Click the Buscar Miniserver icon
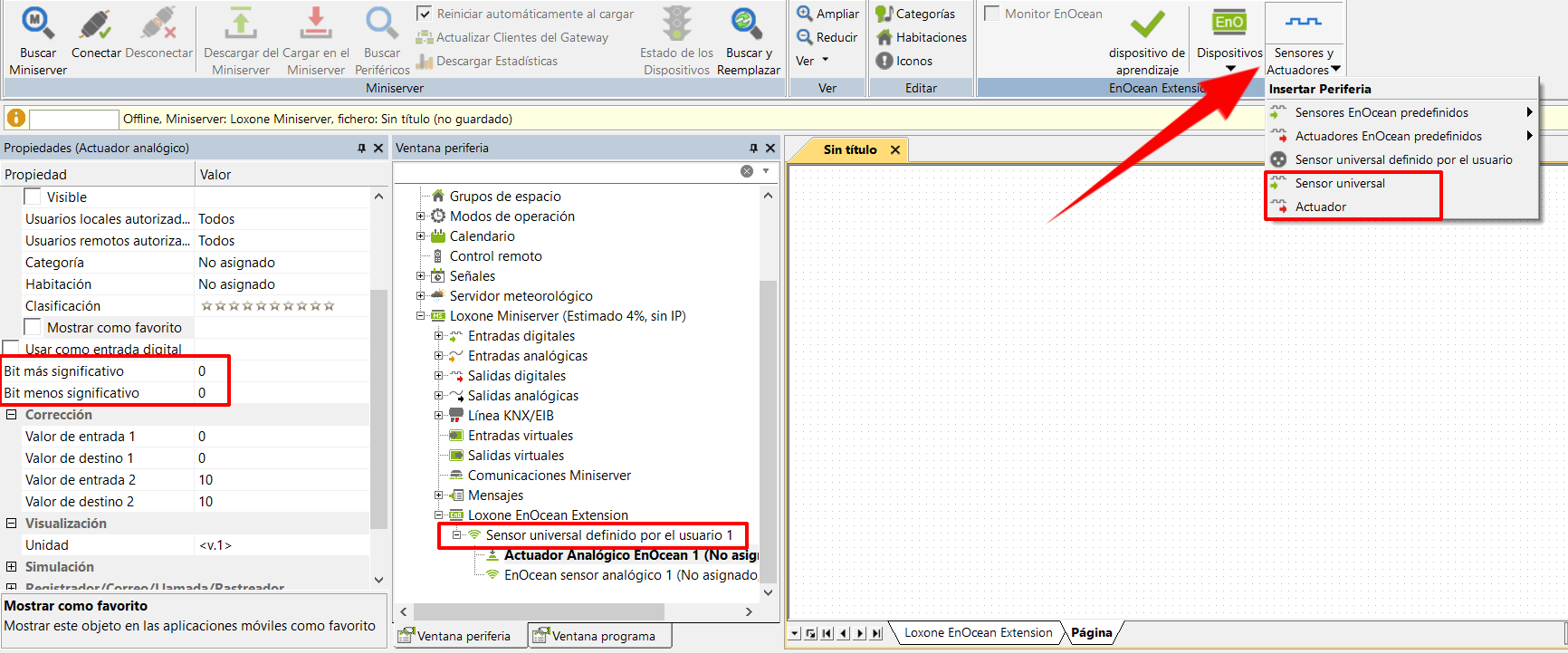1568x654 pixels. [38, 23]
